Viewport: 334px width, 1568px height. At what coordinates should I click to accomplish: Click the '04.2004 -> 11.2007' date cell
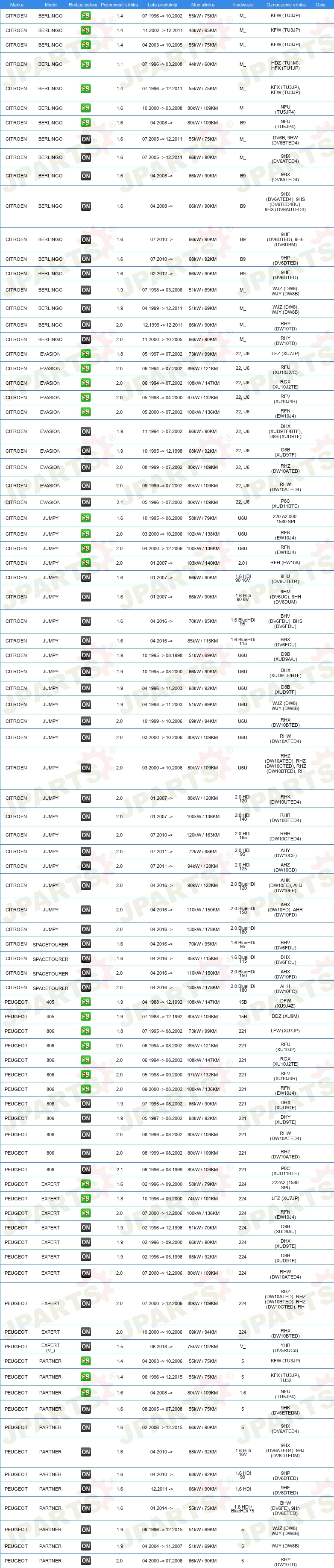tap(162, 1547)
